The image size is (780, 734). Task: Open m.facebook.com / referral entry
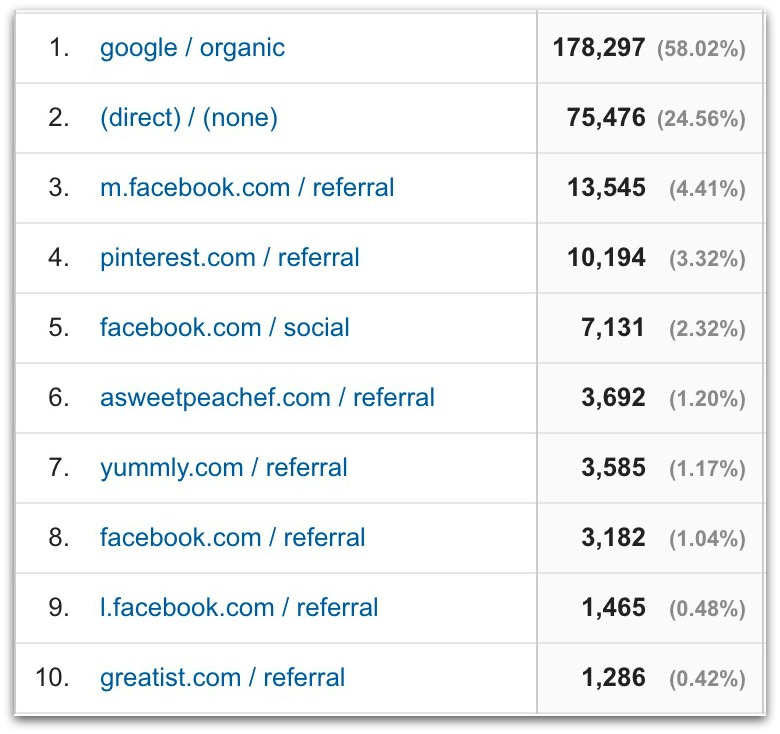[247, 188]
